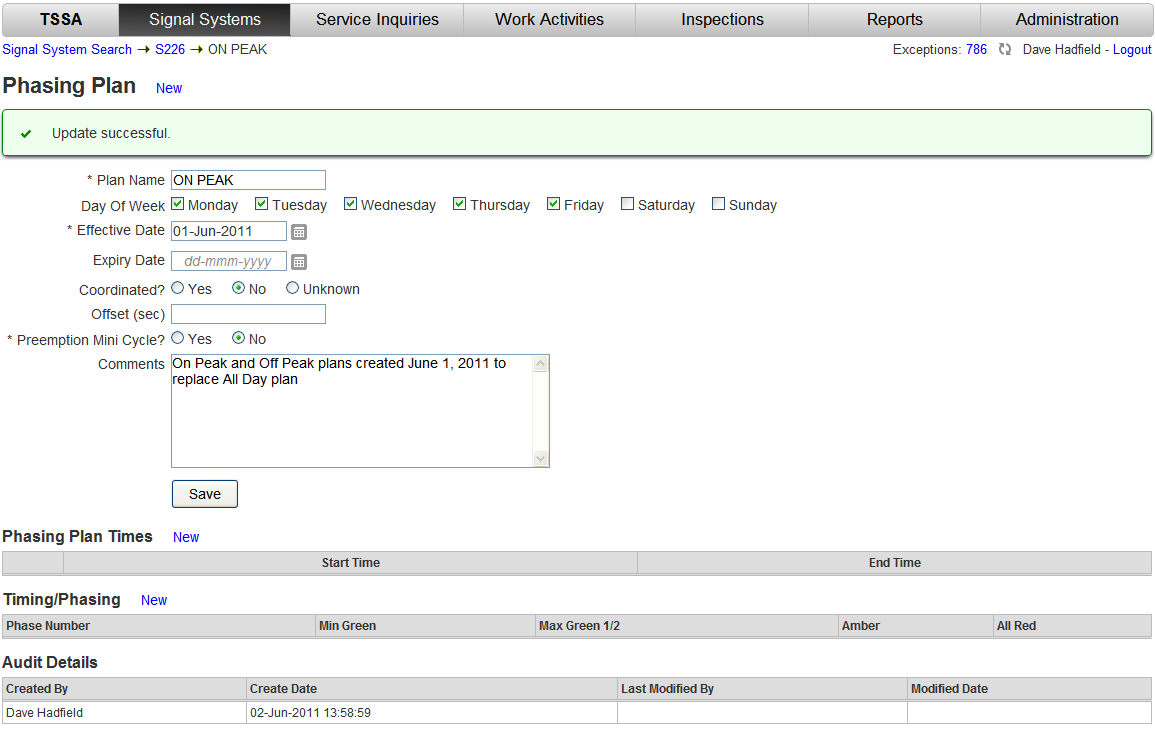
Task: Click Comments scrollbar up arrow
Action: pos(541,364)
